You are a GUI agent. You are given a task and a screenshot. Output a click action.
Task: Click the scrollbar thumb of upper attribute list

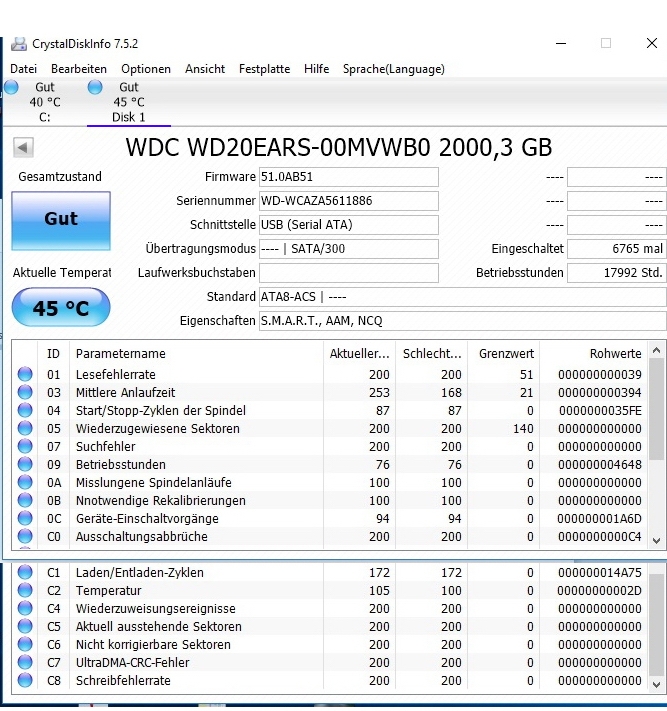click(656, 409)
